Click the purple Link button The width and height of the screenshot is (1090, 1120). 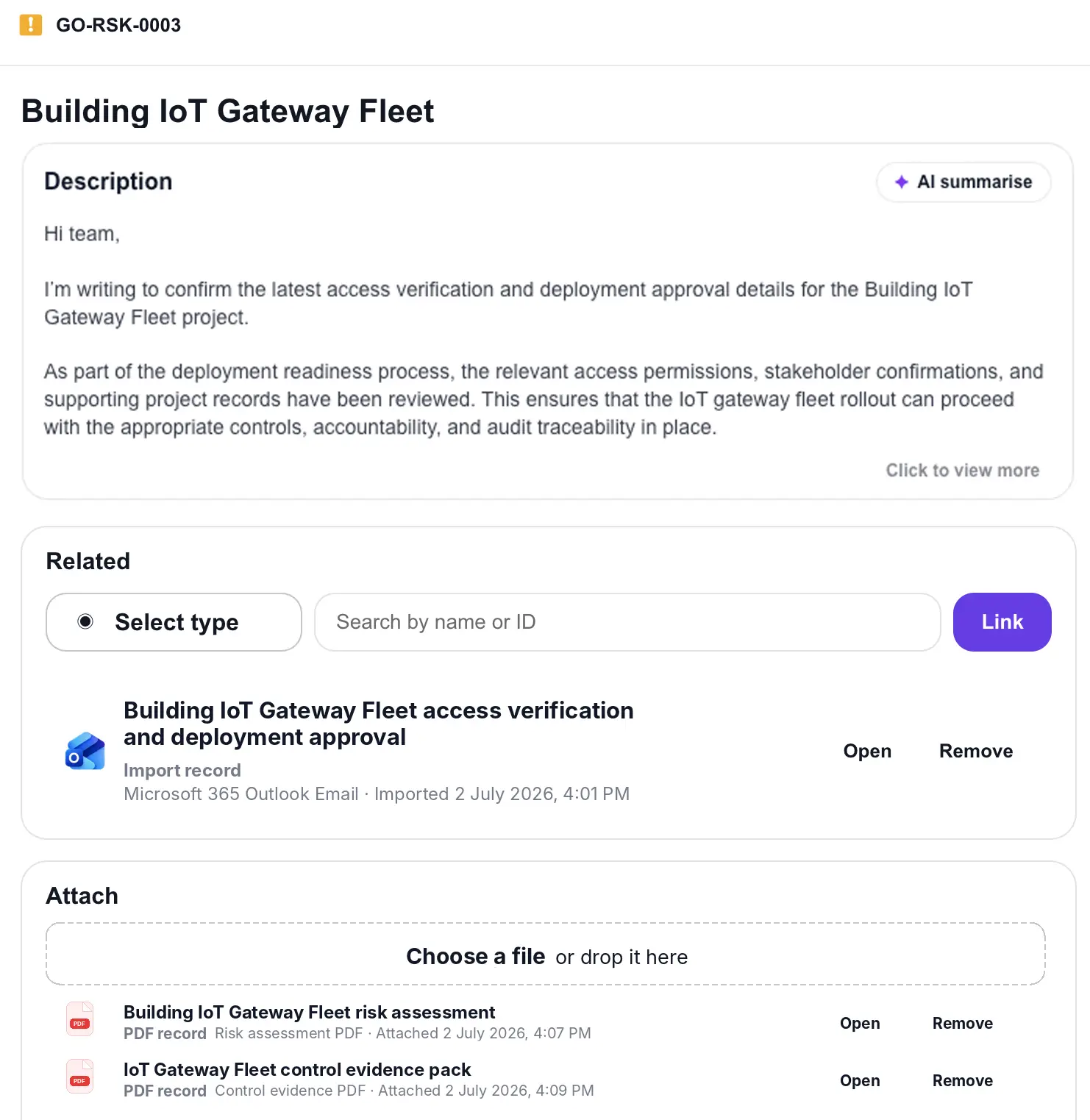(x=1002, y=622)
